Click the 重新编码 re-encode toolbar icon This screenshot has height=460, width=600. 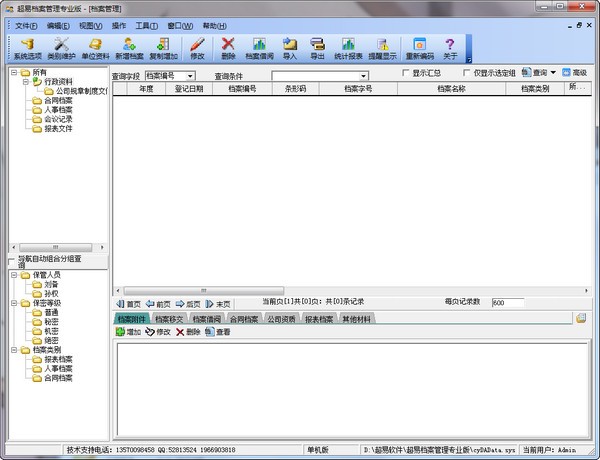(420, 48)
